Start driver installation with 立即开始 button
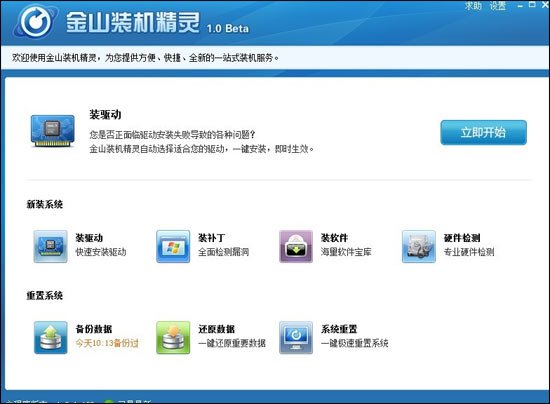 (483, 132)
